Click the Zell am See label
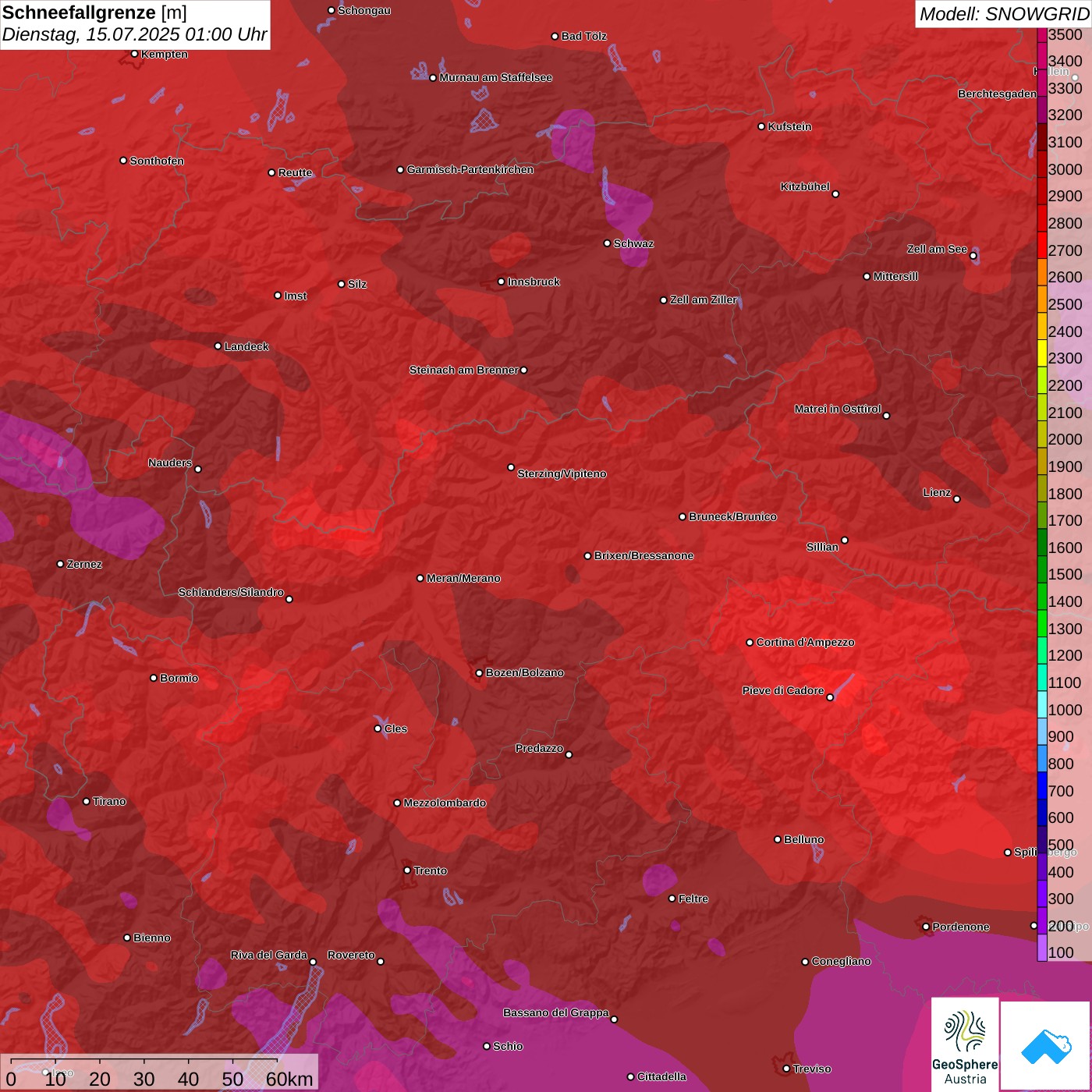The width and height of the screenshot is (1092, 1092). (x=937, y=249)
